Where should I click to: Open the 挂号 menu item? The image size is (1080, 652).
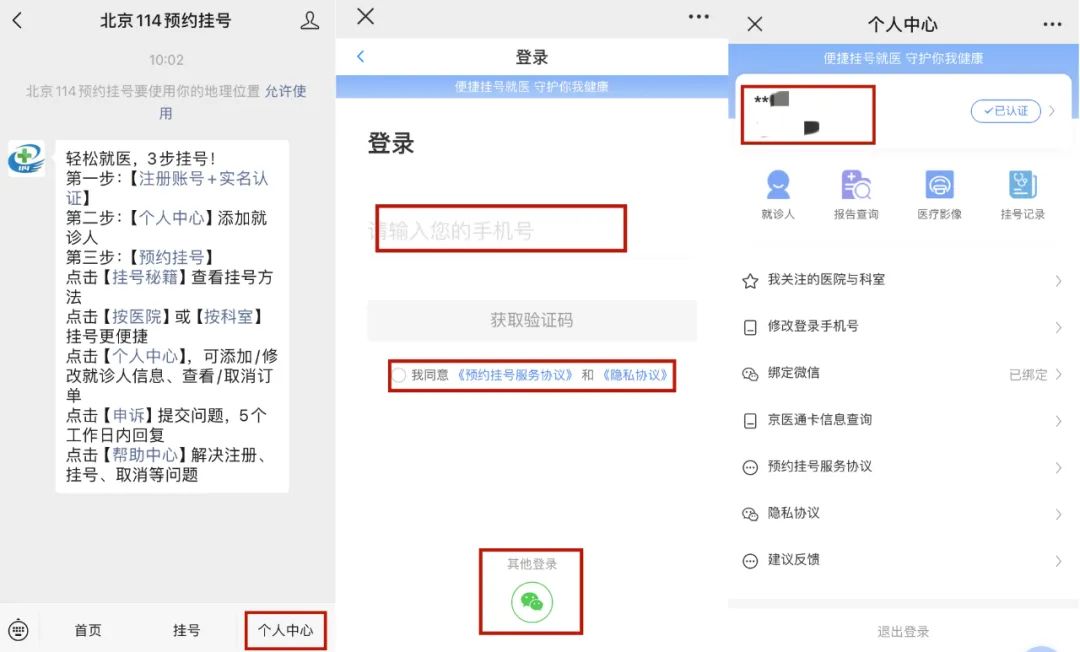click(186, 630)
